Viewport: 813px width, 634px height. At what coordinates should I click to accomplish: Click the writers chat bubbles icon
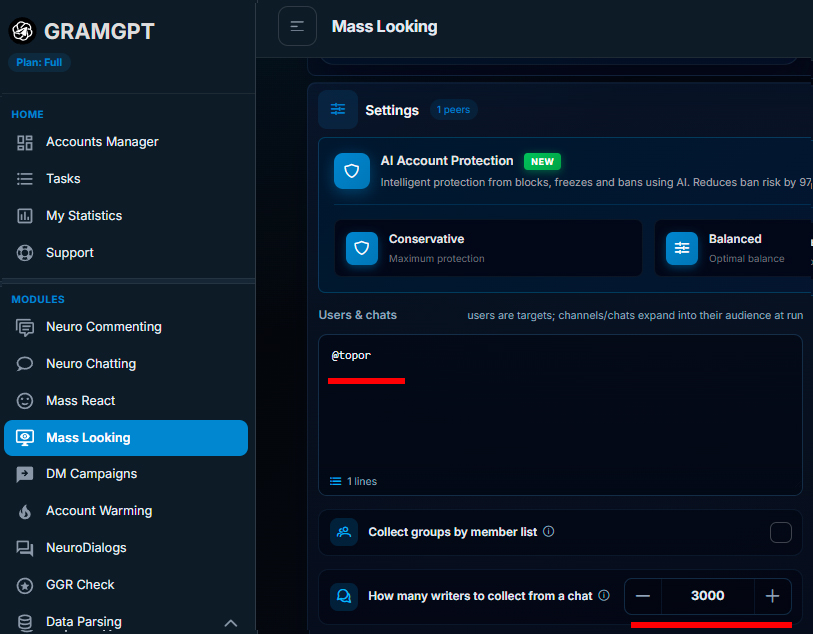[x=344, y=596]
